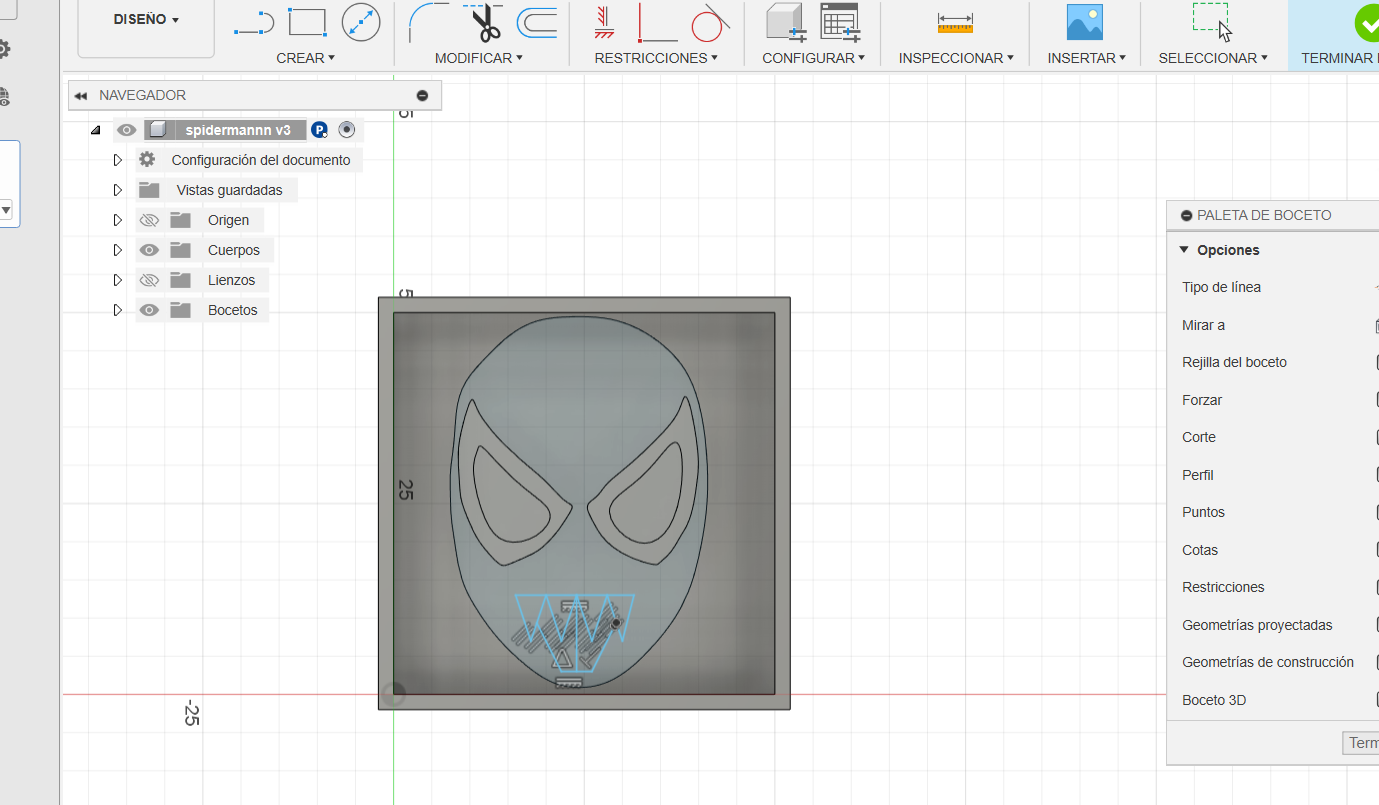Expand the Lienzos node

pos(117,280)
